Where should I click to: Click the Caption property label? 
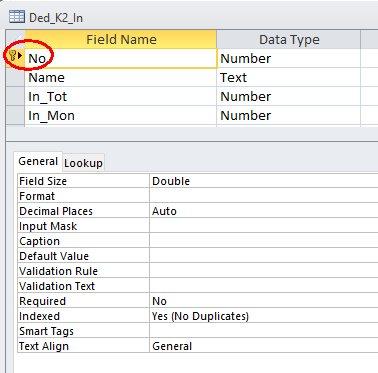[x=39, y=241]
